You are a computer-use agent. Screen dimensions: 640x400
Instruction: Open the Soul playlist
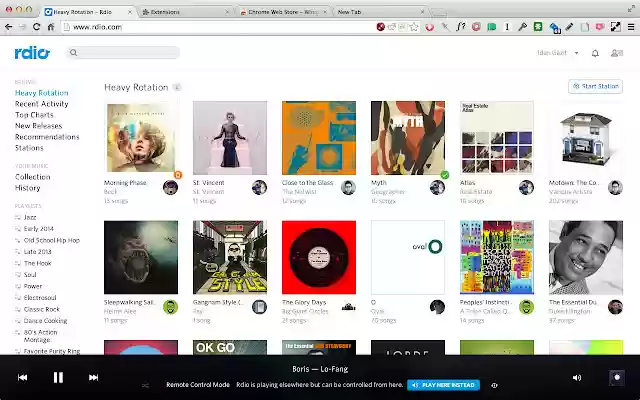[30, 274]
